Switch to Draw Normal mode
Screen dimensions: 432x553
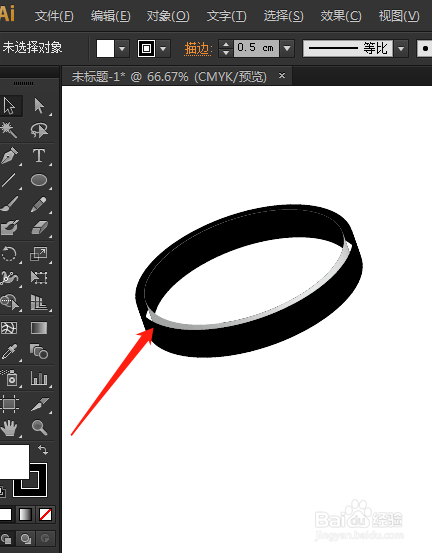(x=6, y=539)
